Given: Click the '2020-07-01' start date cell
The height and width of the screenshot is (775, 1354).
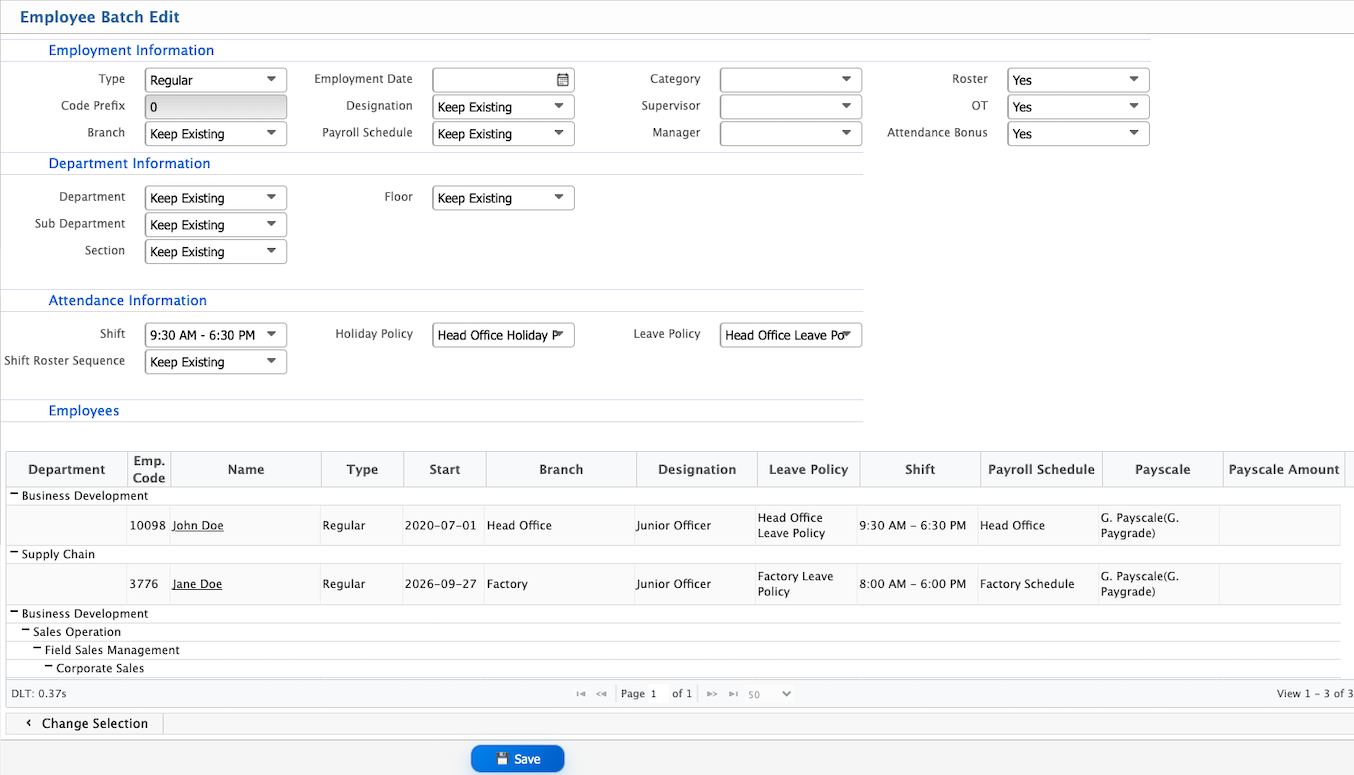Looking at the screenshot, I should [441, 525].
